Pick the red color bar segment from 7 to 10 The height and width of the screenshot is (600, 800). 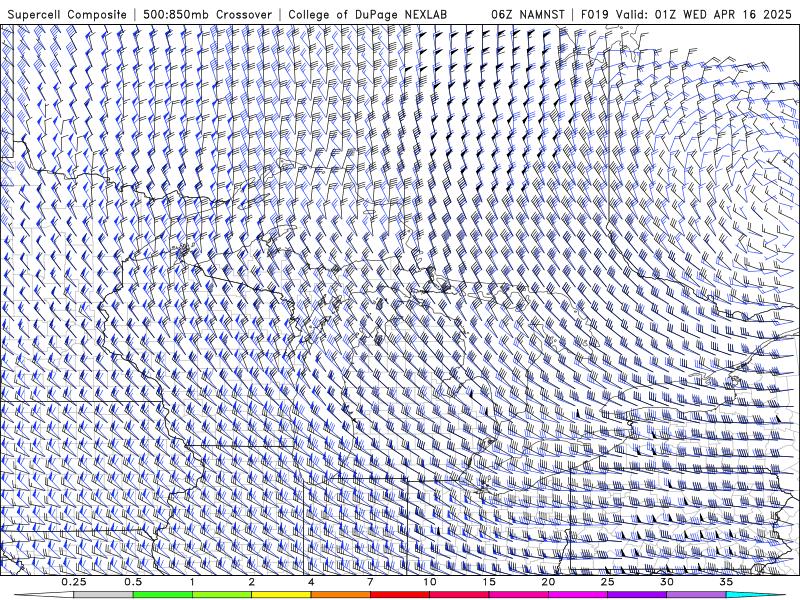coord(399,595)
